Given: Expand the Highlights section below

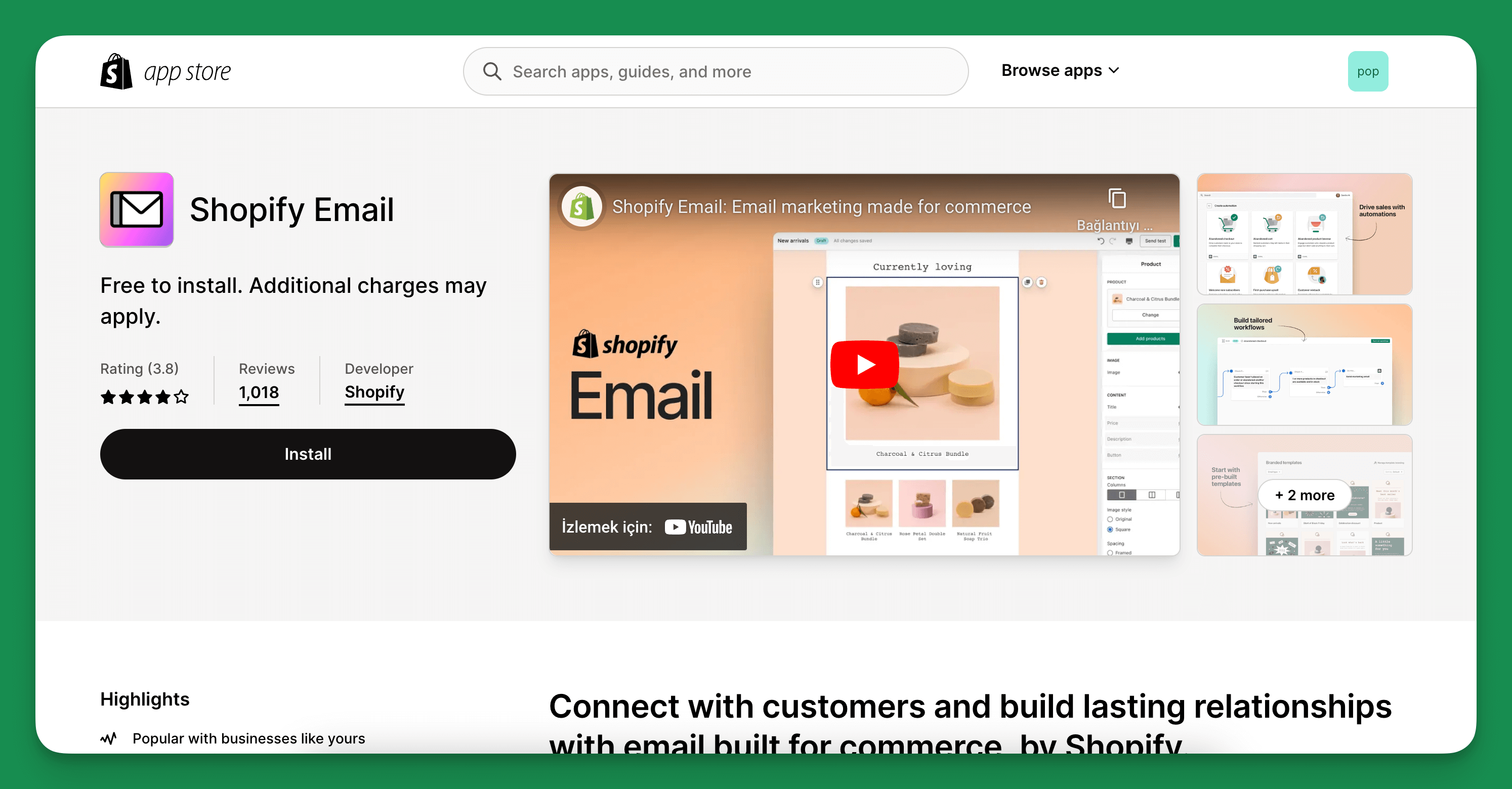Looking at the screenshot, I should coord(145,698).
